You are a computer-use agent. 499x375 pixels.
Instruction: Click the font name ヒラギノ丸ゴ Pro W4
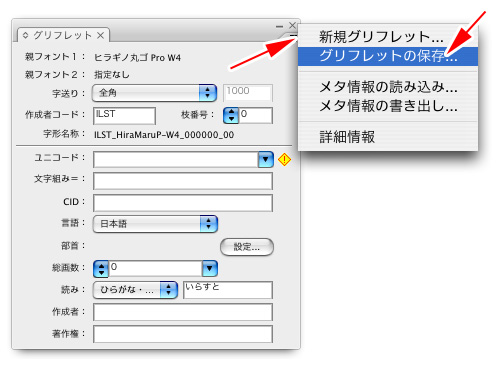pyautogui.click(x=137, y=58)
